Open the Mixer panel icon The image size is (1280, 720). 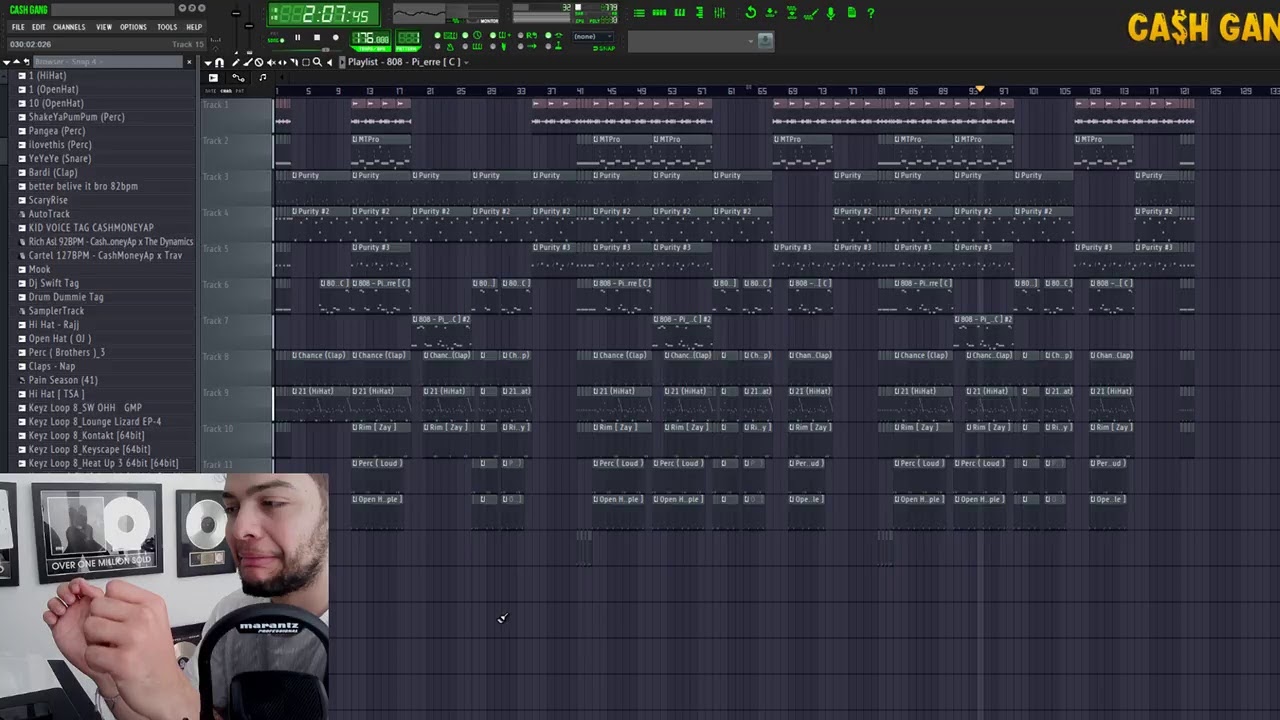click(x=719, y=13)
